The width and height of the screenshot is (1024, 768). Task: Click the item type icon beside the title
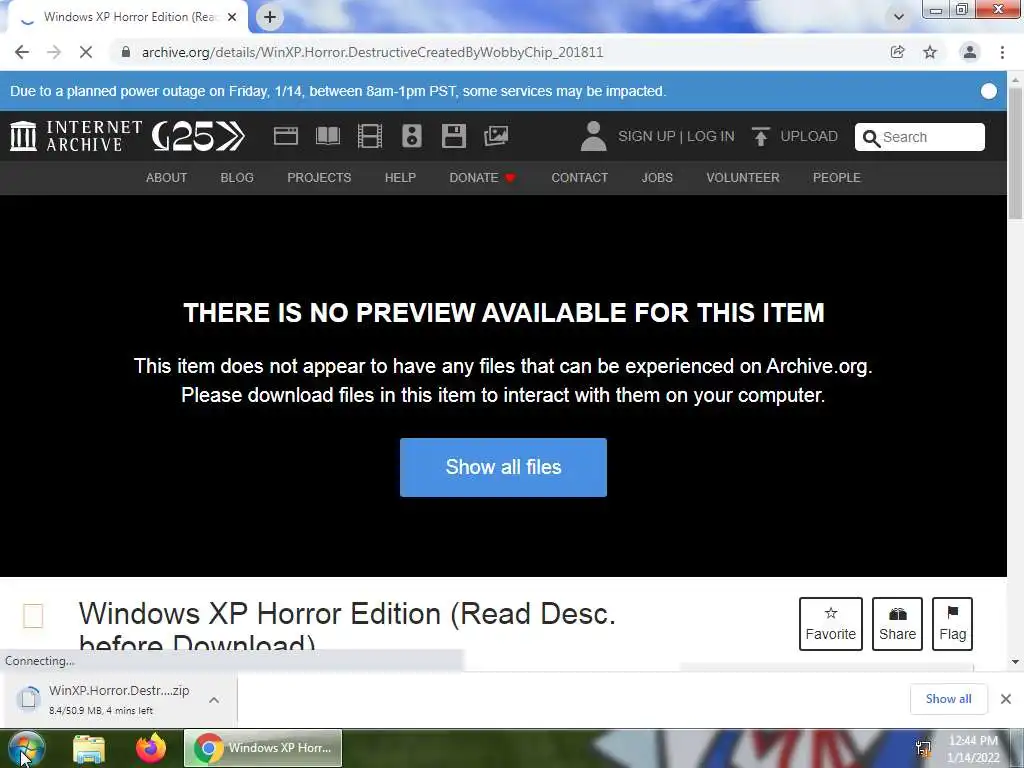click(33, 616)
